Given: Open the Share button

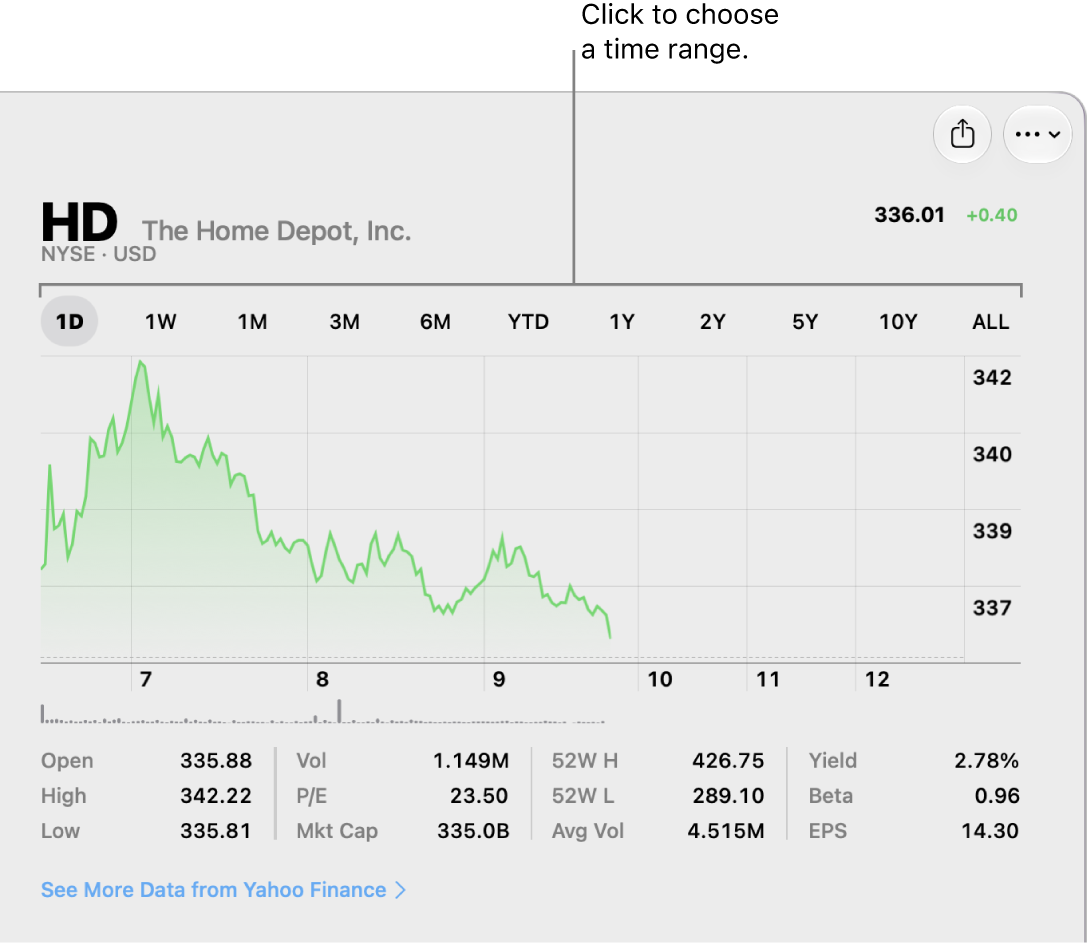Looking at the screenshot, I should (962, 134).
